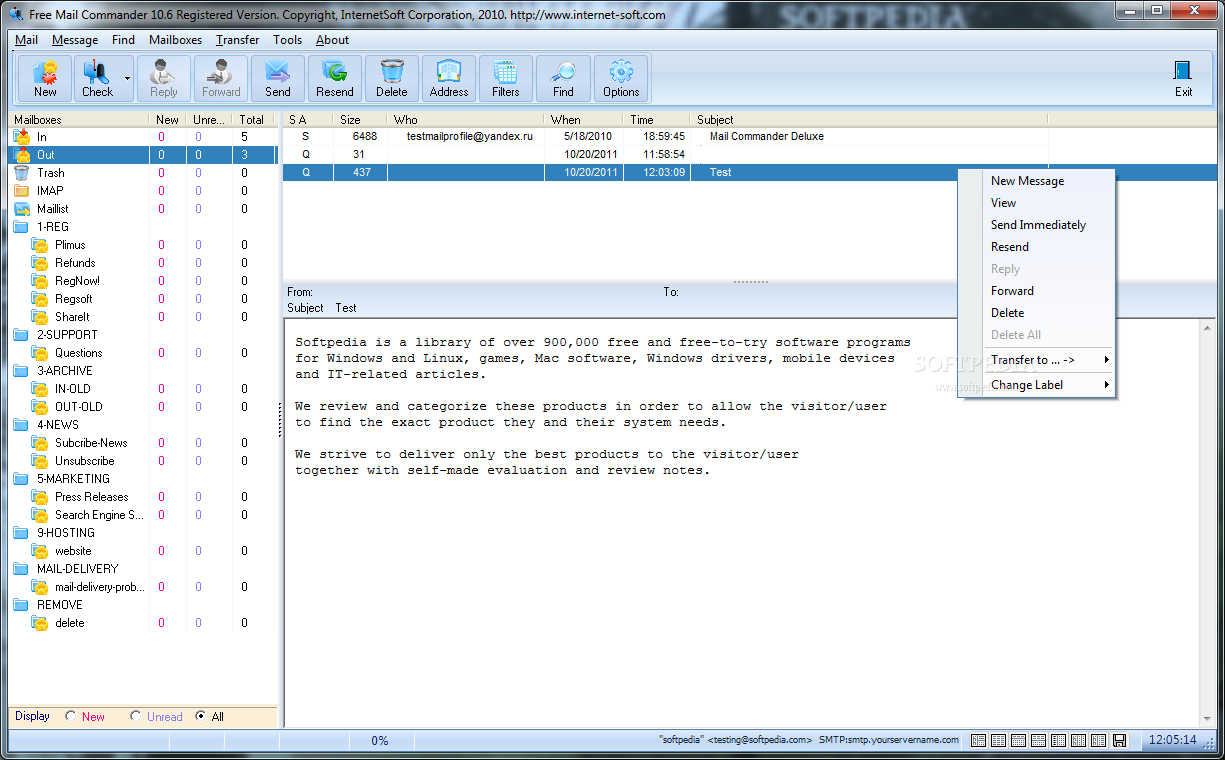Select the New display radio button
1225x760 pixels.
click(70, 716)
